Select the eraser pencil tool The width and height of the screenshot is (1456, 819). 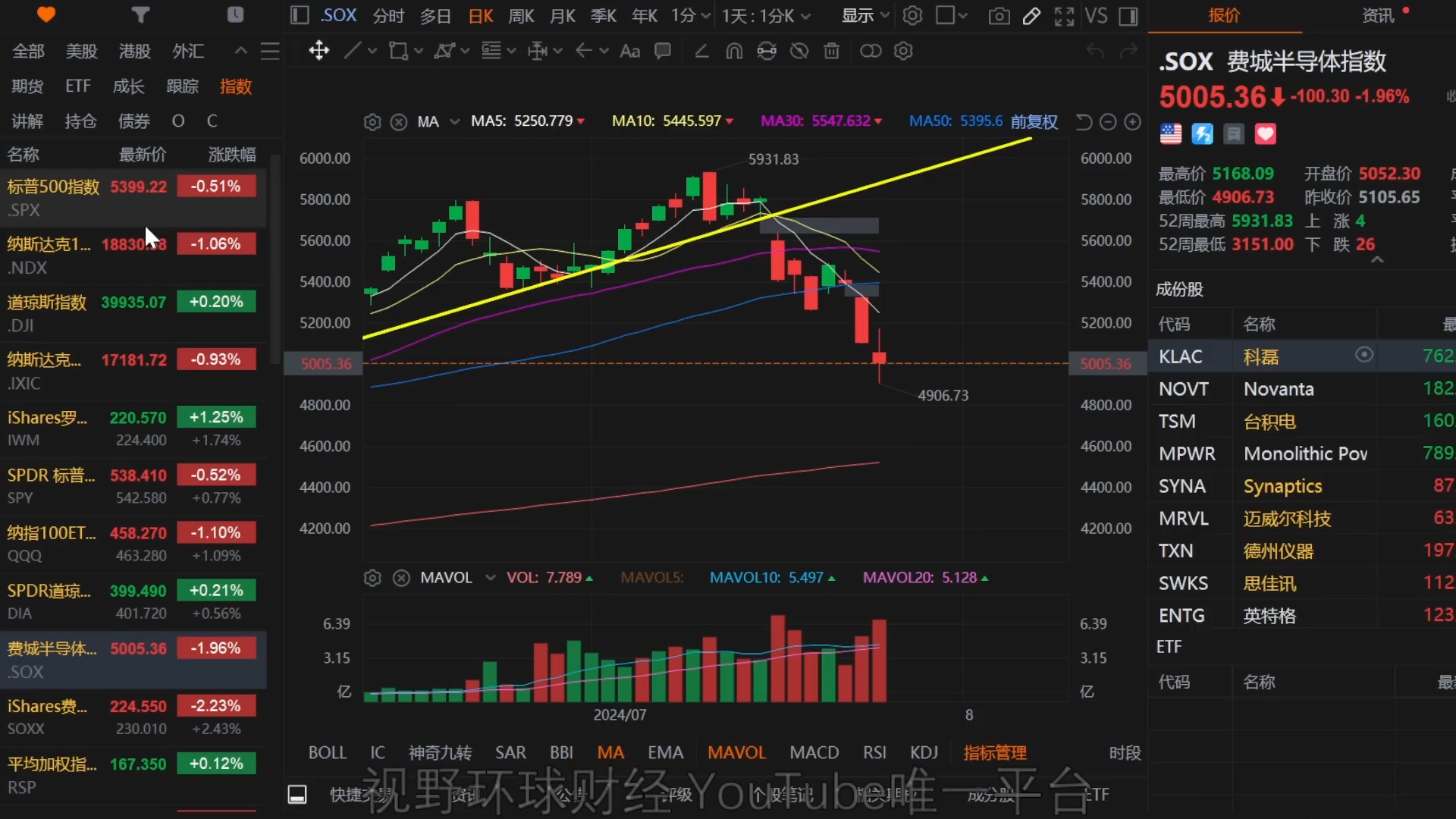coord(701,51)
